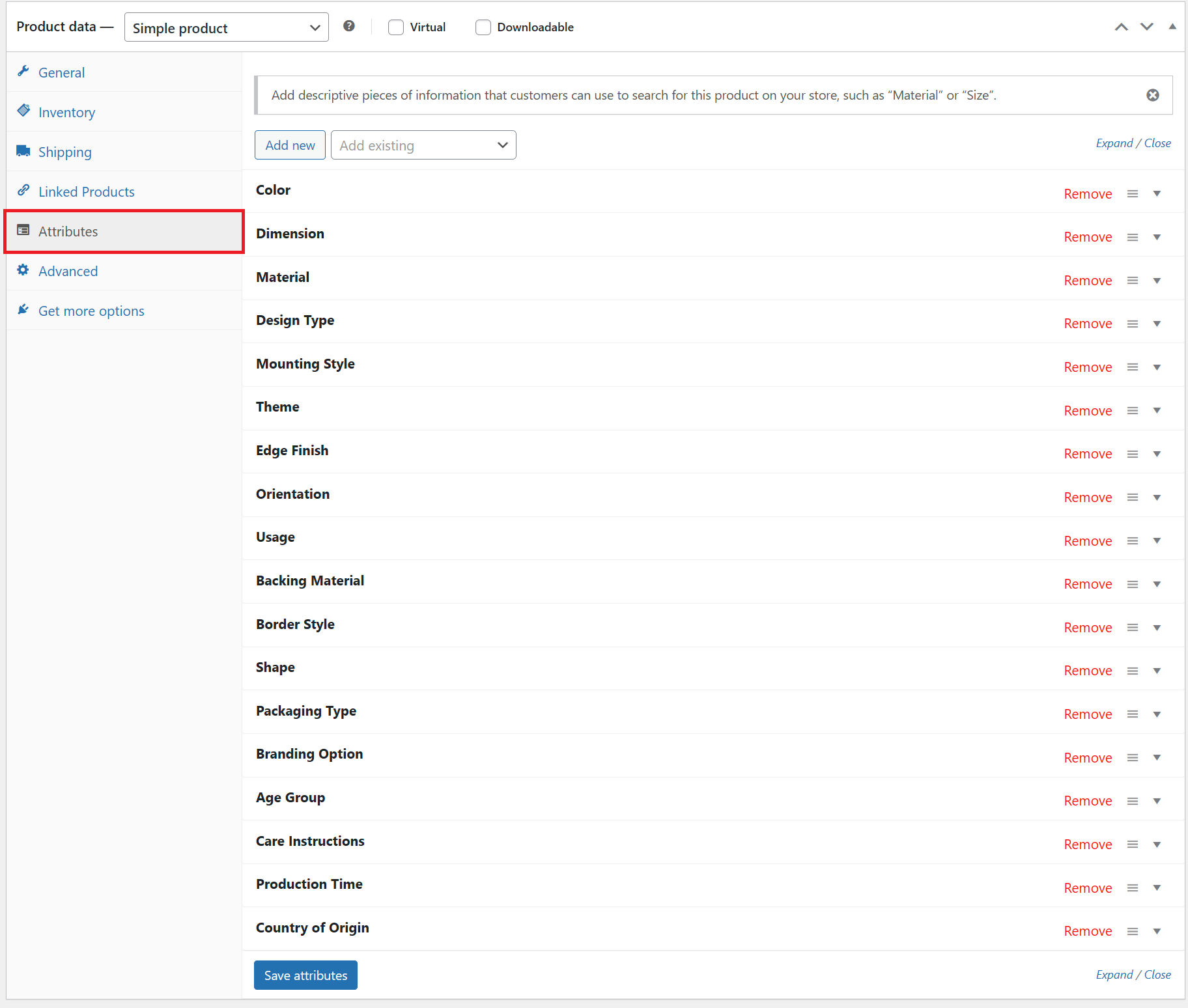Click bottom Close link

coord(1157,975)
